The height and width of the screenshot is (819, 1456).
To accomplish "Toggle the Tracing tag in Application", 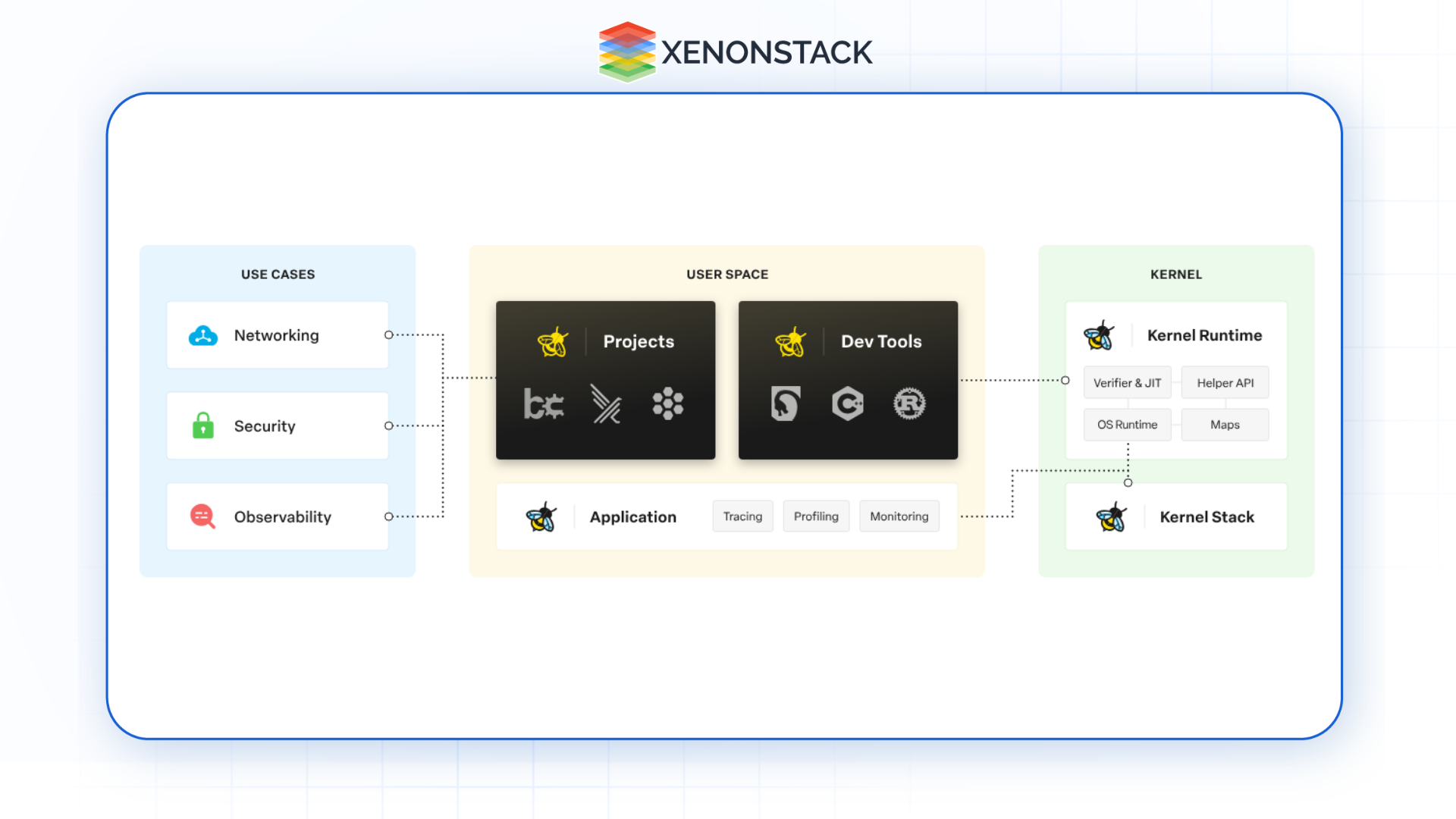I will pyautogui.click(x=741, y=516).
